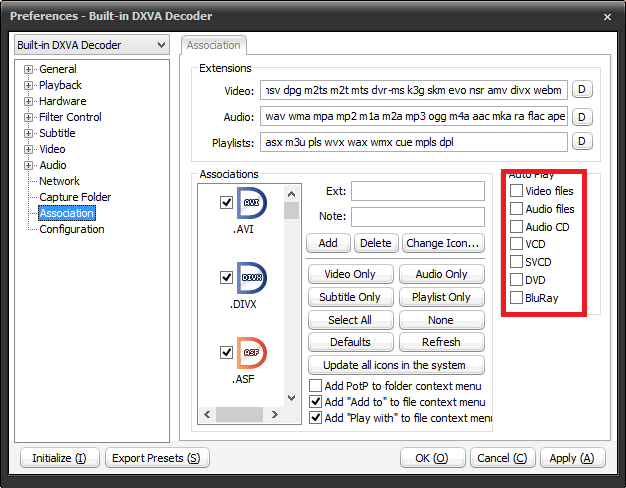Open the Built-in DXVA Decoder preset dropdown

92,45
